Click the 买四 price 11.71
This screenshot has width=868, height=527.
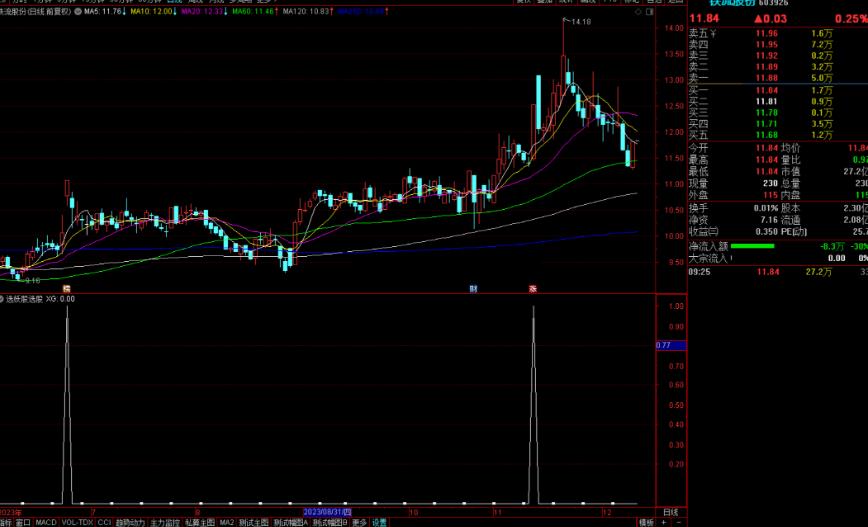click(x=767, y=123)
